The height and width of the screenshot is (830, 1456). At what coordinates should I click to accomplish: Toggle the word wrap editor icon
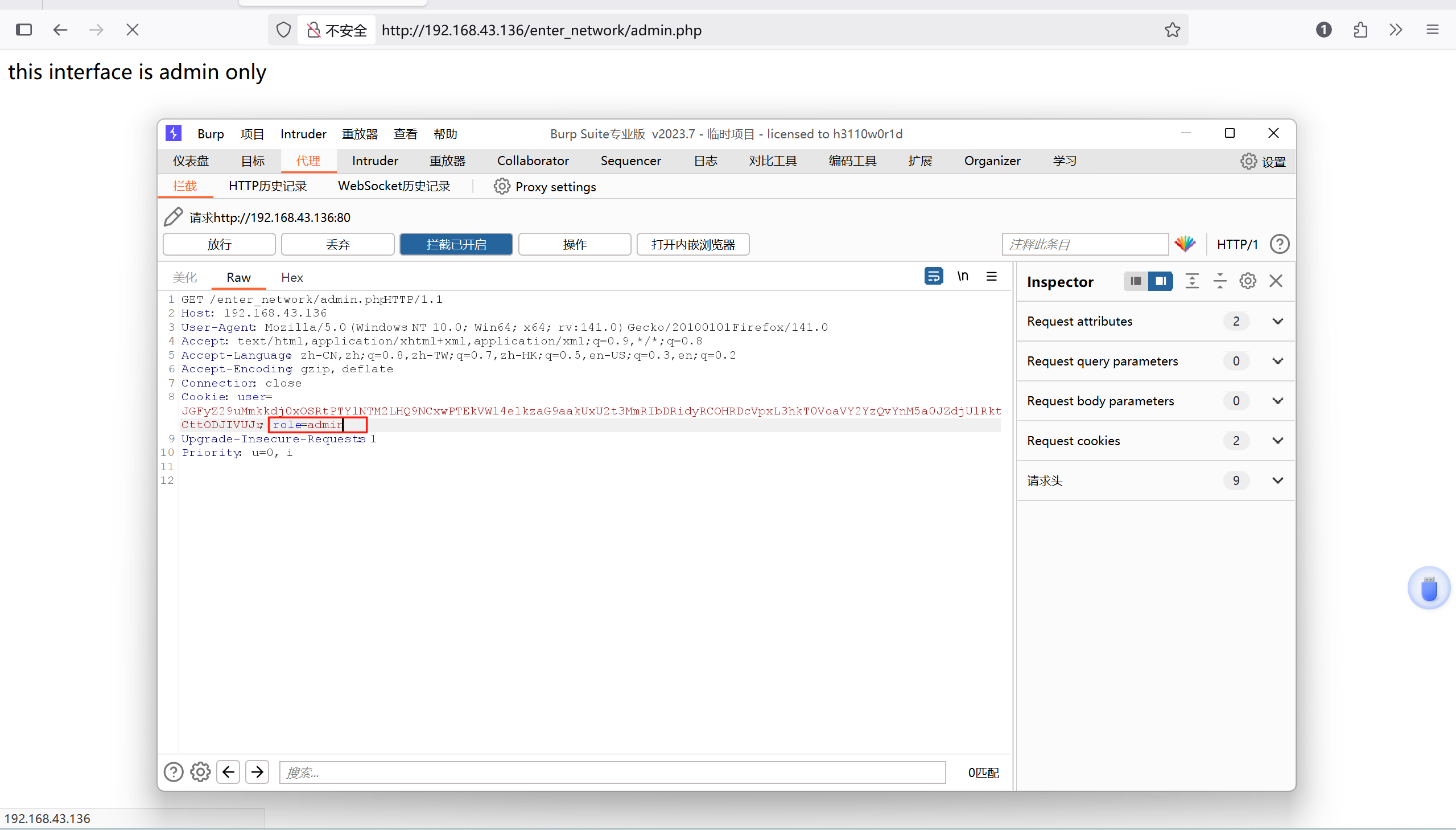[x=933, y=277]
